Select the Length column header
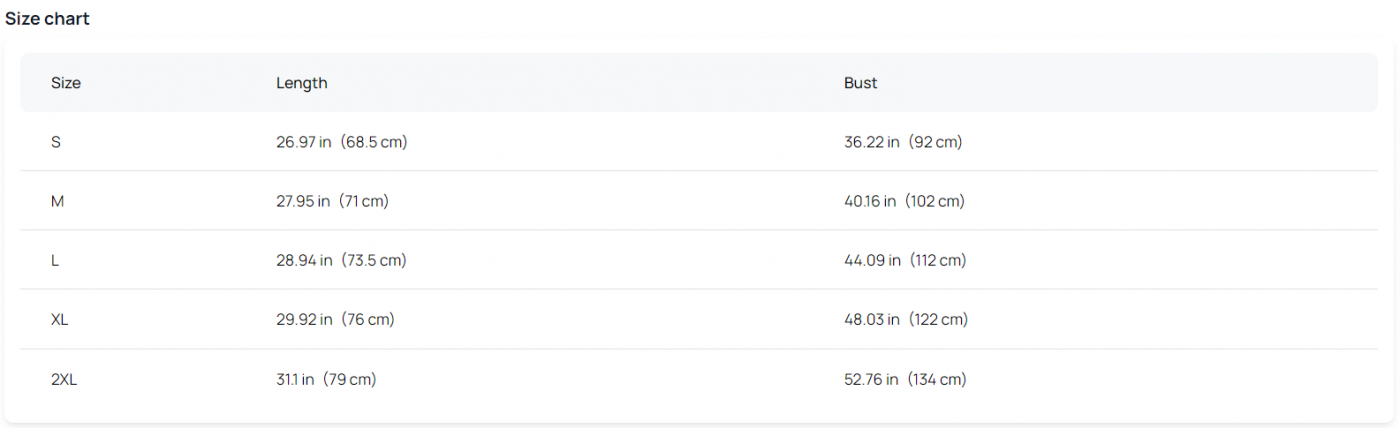 click(x=302, y=83)
